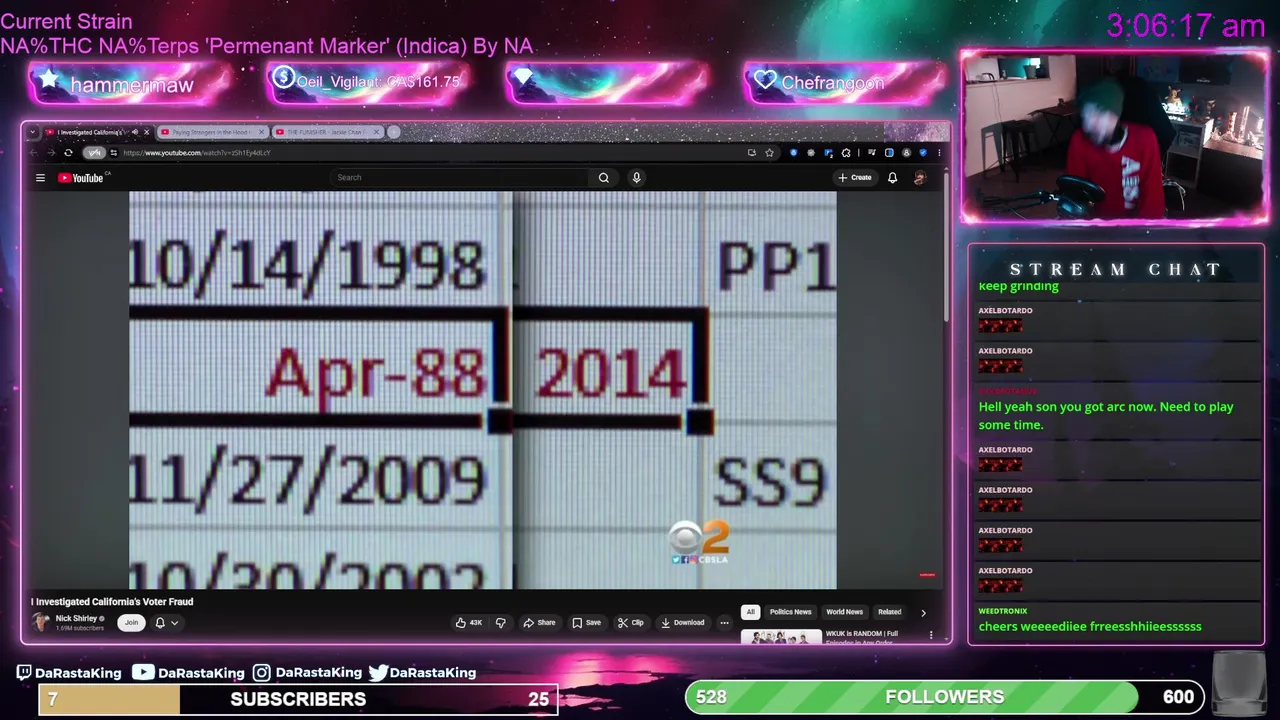The image size is (1280, 720).
Task: Select the Related chip
Action: [889, 612]
